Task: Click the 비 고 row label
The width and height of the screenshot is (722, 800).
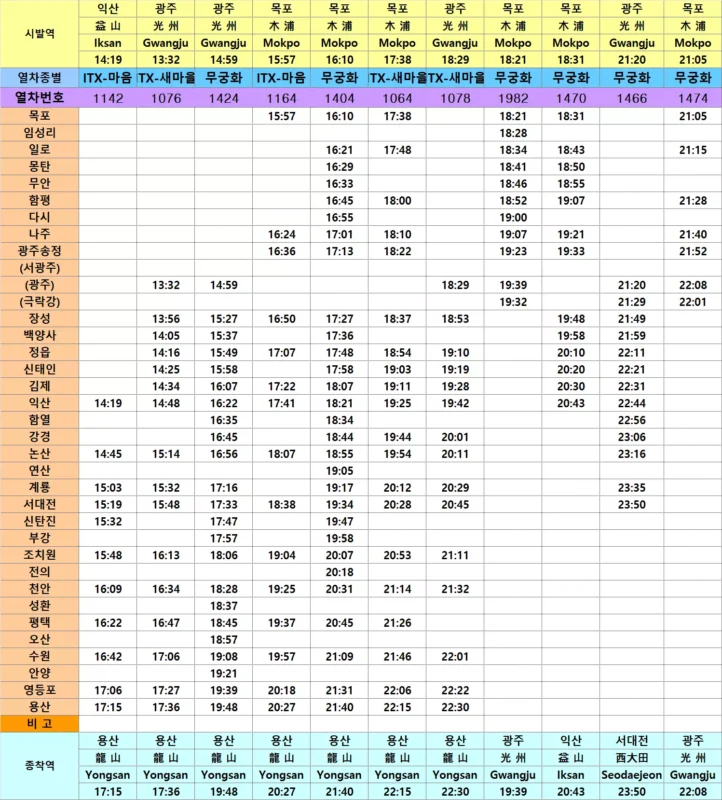Action: pyautogui.click(x=39, y=723)
